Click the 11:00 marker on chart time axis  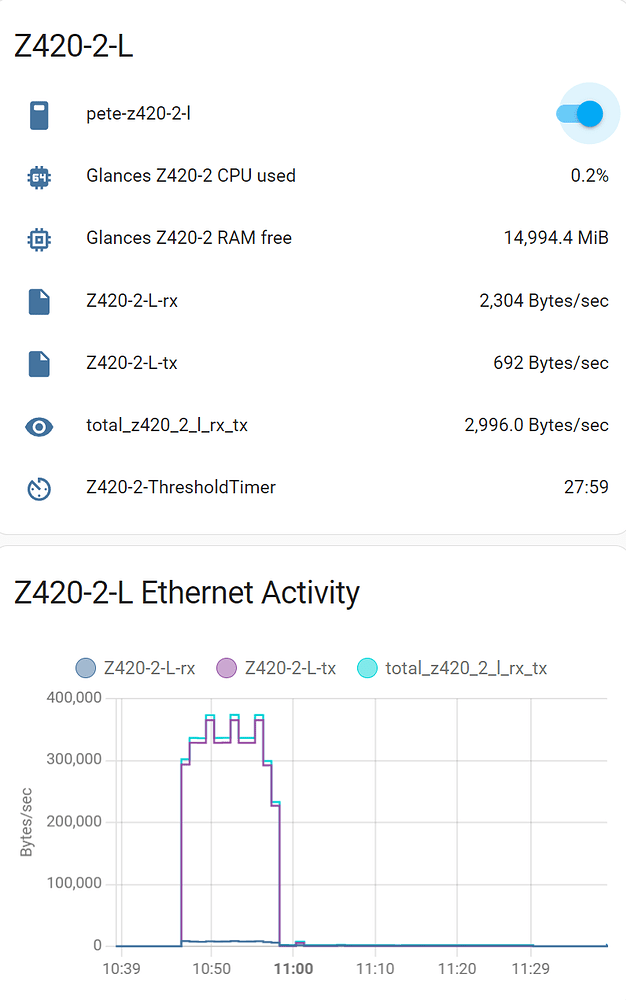(x=293, y=969)
